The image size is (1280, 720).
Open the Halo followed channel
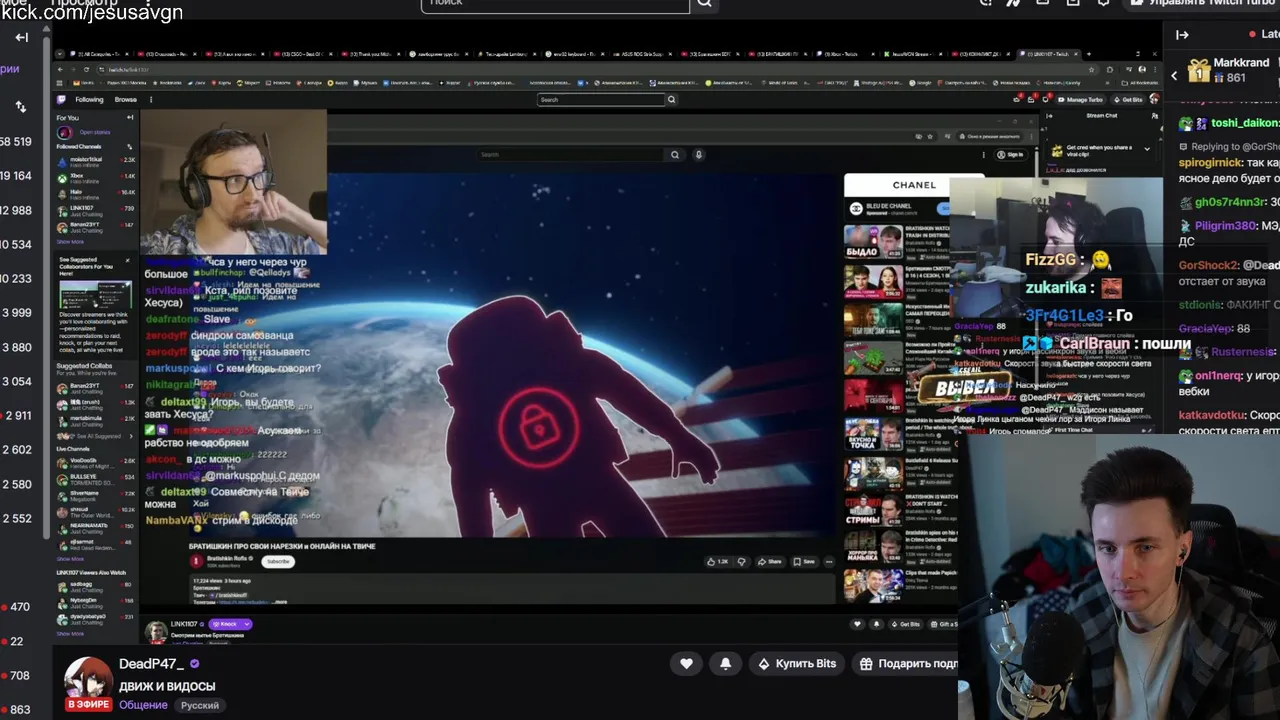click(95, 193)
